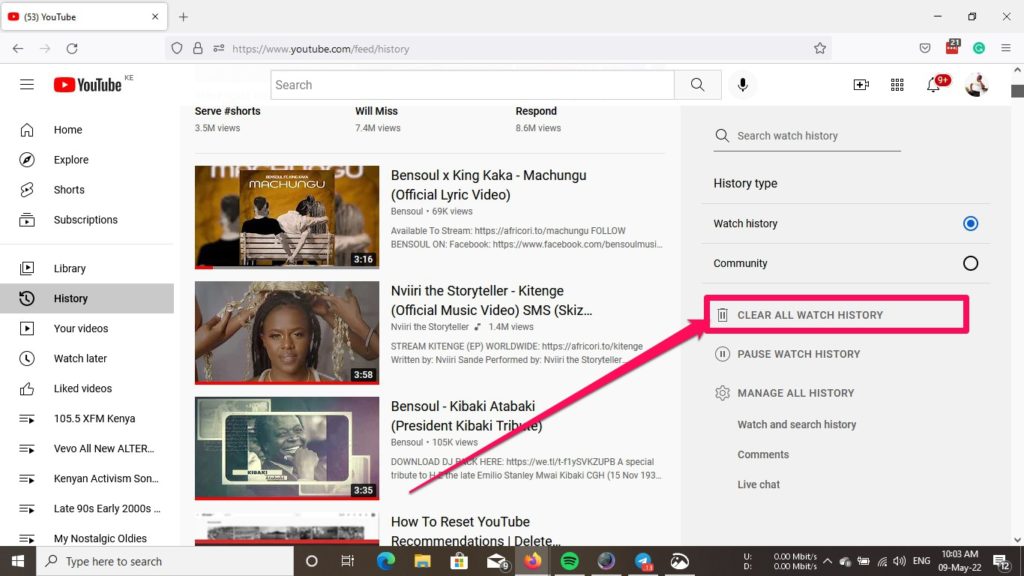Click the Windows taskbar search box
The height and width of the screenshot is (576, 1024).
click(165, 561)
